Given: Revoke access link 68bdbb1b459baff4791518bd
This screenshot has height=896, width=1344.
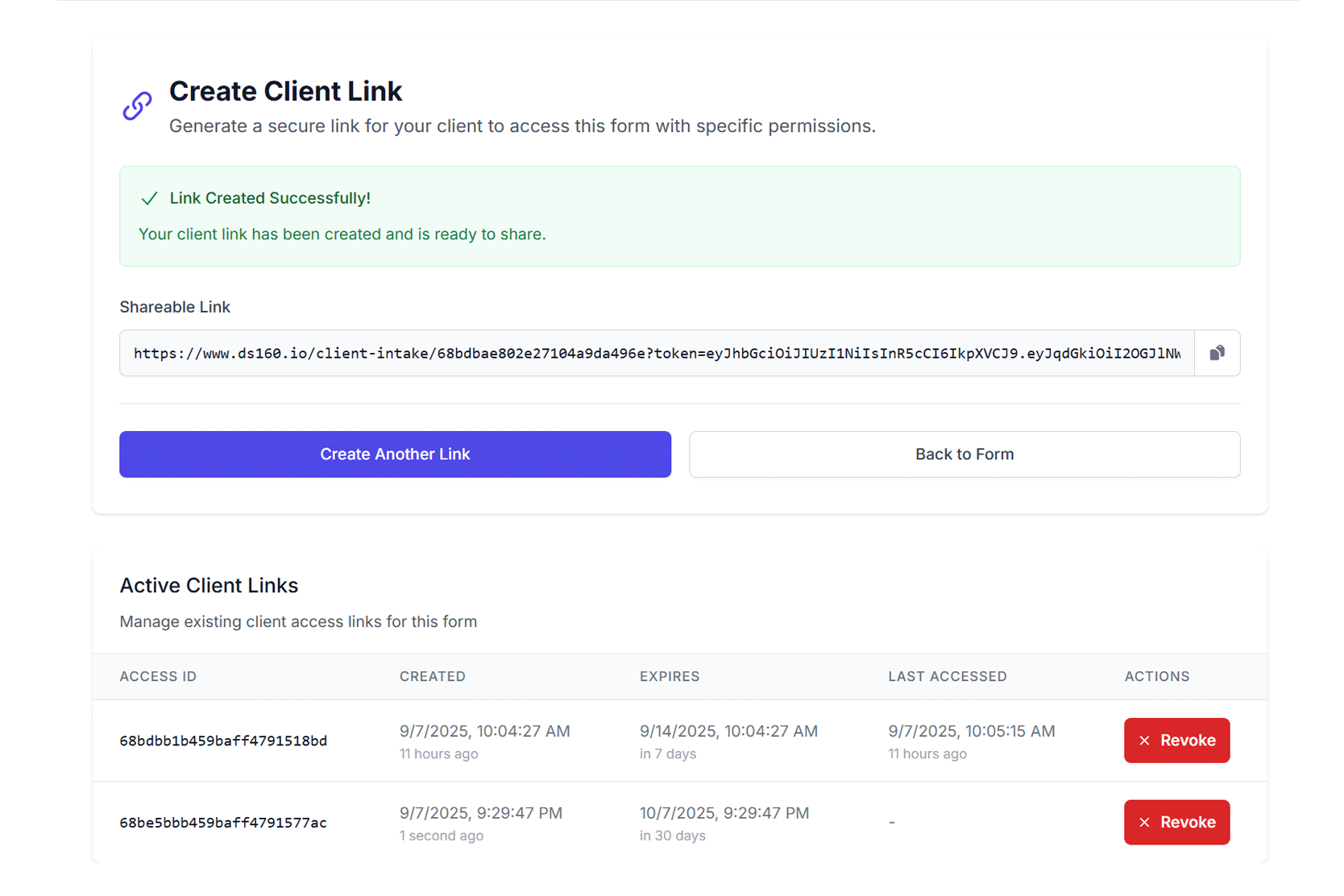Looking at the screenshot, I should (x=1176, y=740).
